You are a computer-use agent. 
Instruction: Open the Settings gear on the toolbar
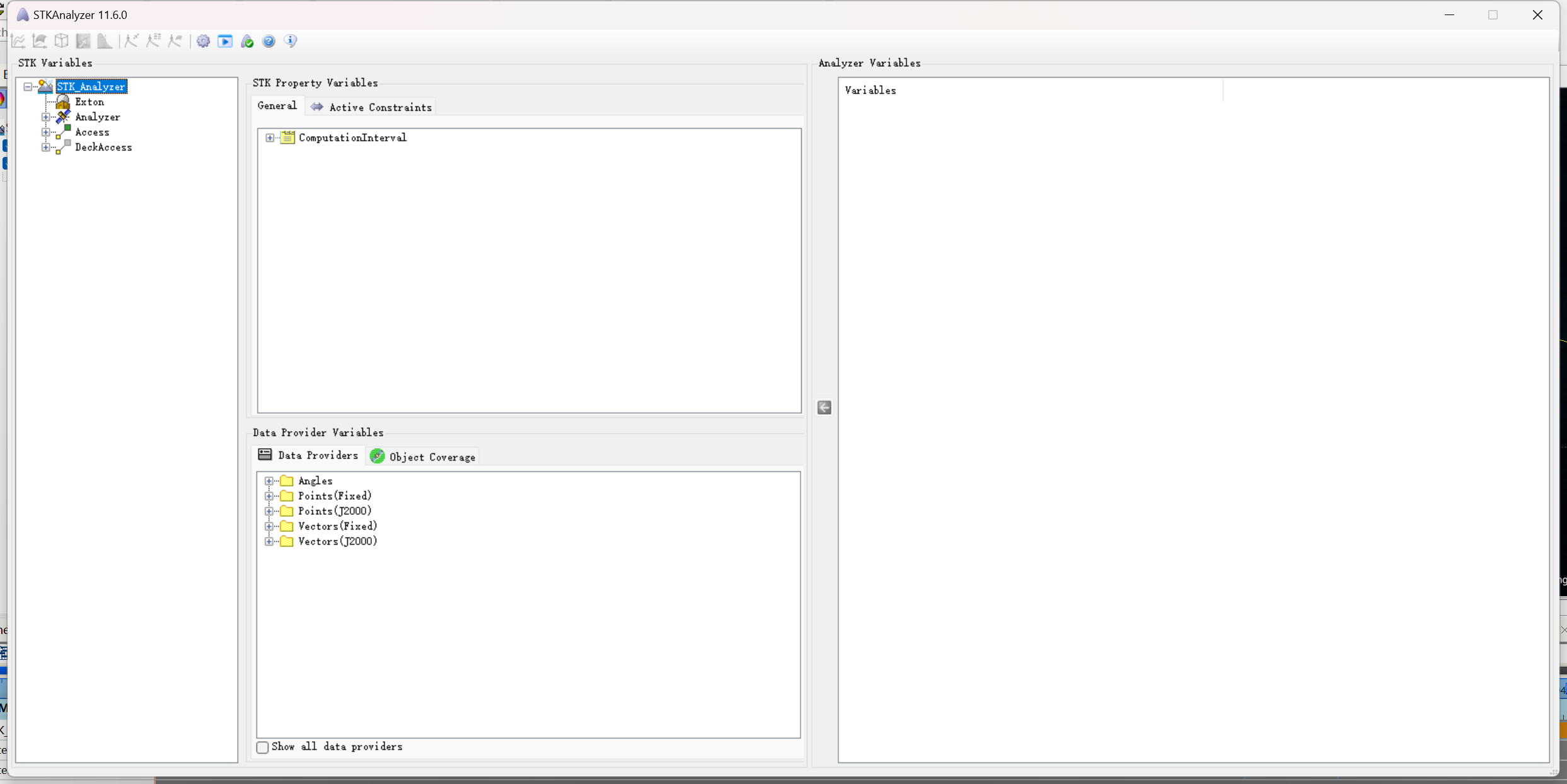click(203, 41)
